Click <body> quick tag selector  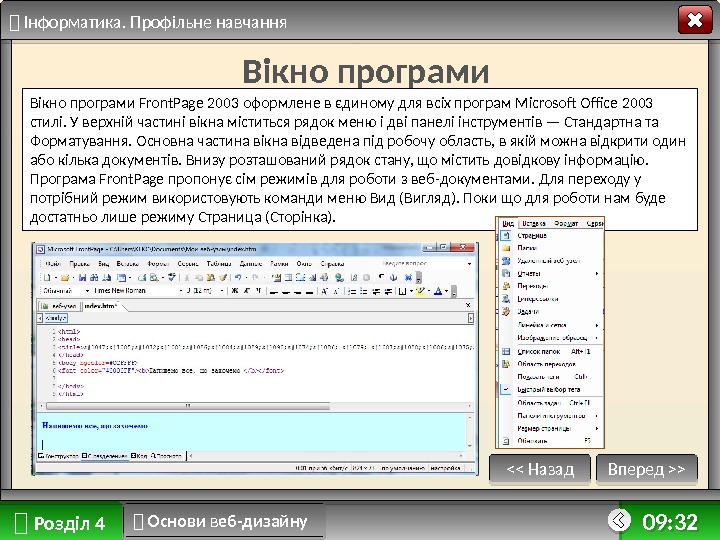click(56, 318)
